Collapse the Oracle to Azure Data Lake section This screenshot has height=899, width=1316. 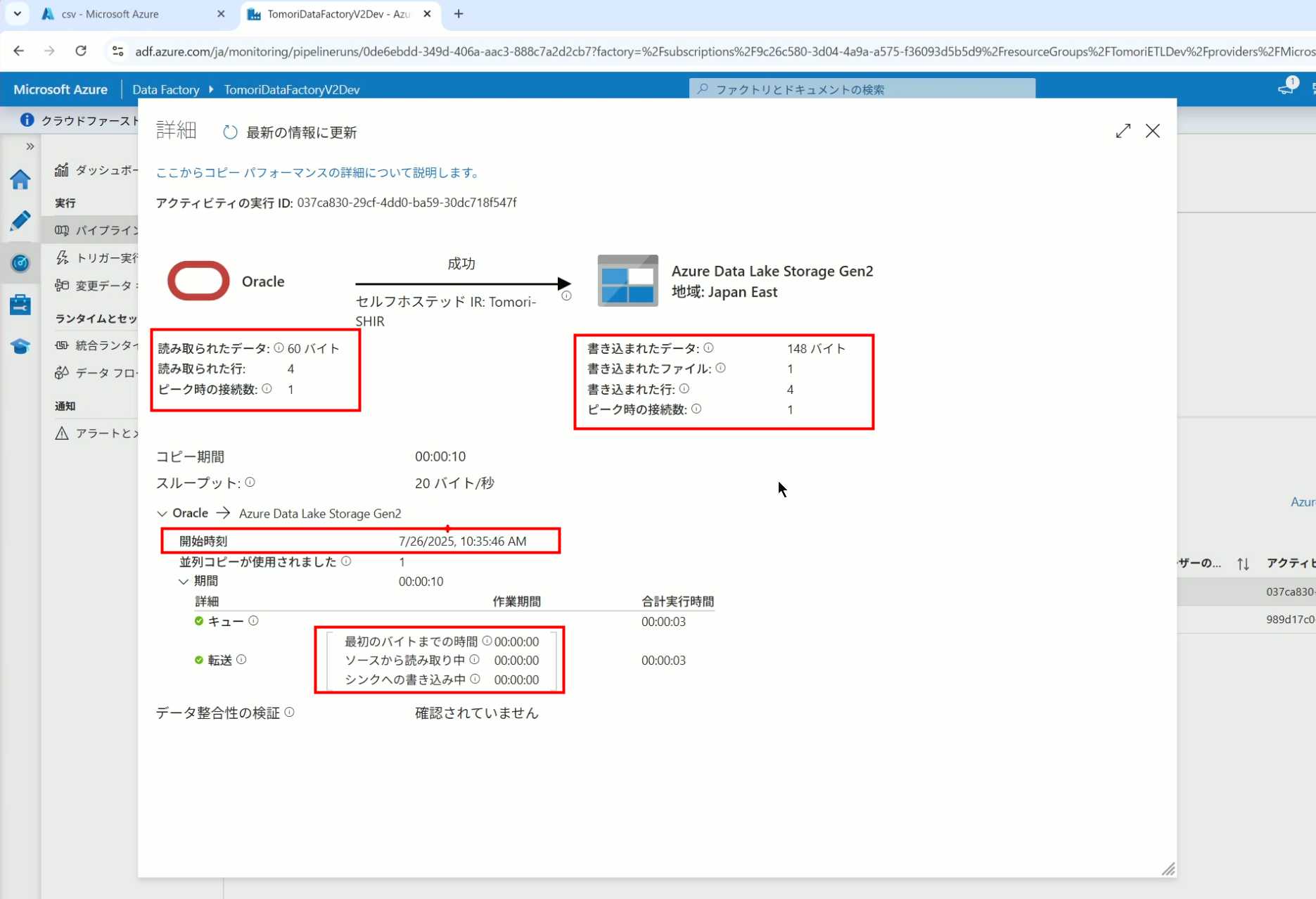click(162, 514)
